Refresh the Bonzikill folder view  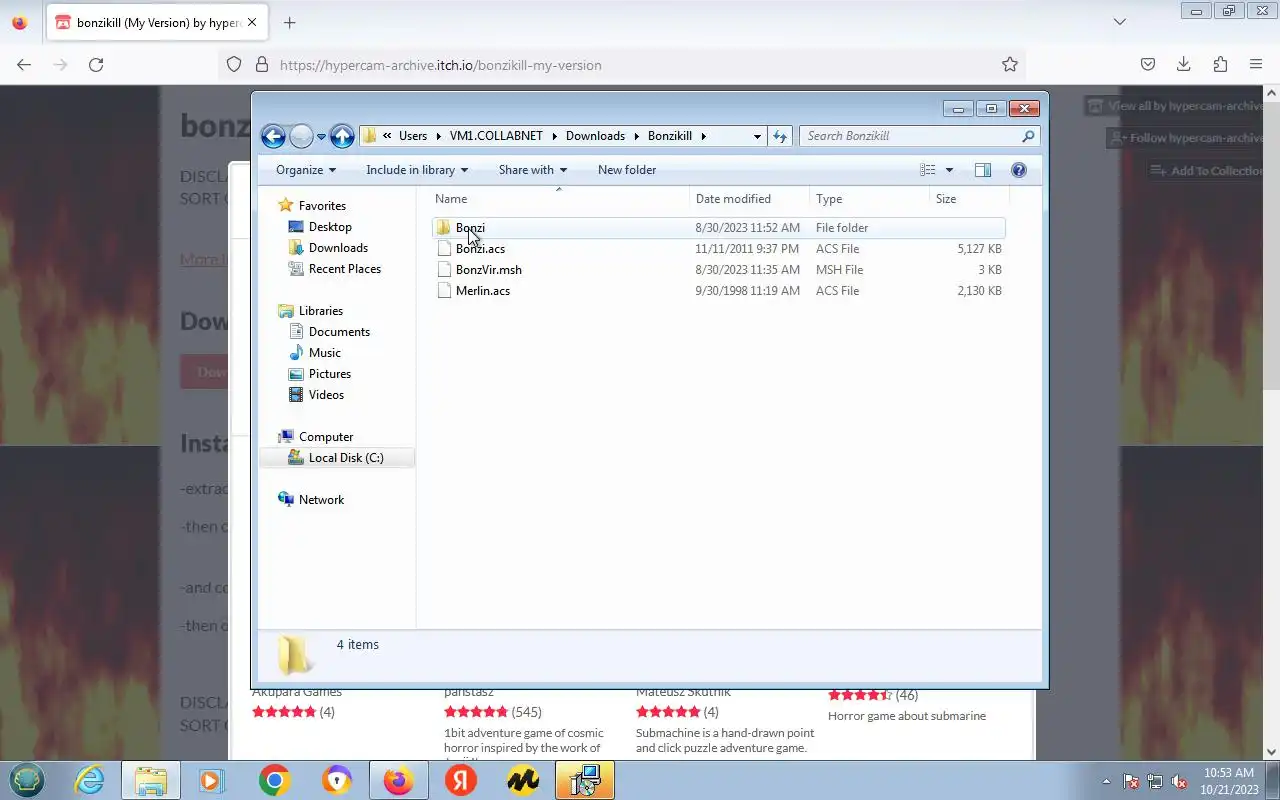pos(780,136)
